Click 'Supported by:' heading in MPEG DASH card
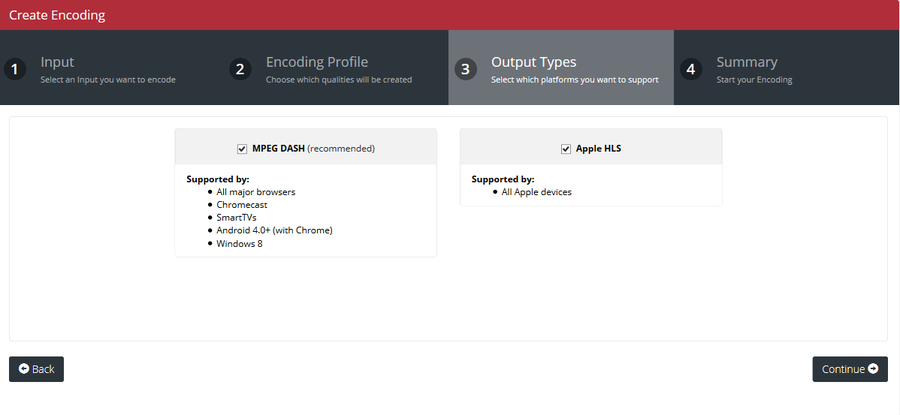 [218, 179]
